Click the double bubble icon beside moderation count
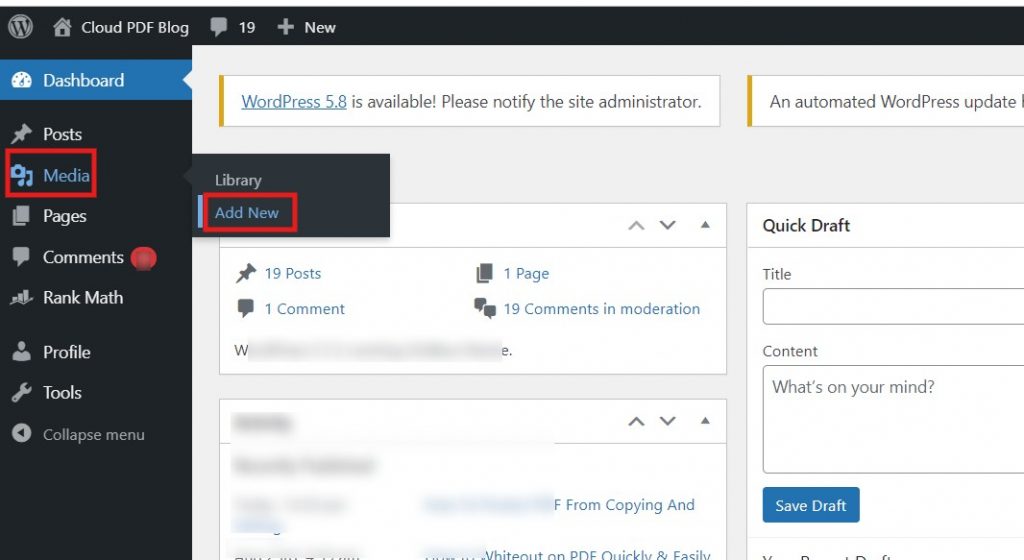This screenshot has height=560, width=1024. (485, 307)
